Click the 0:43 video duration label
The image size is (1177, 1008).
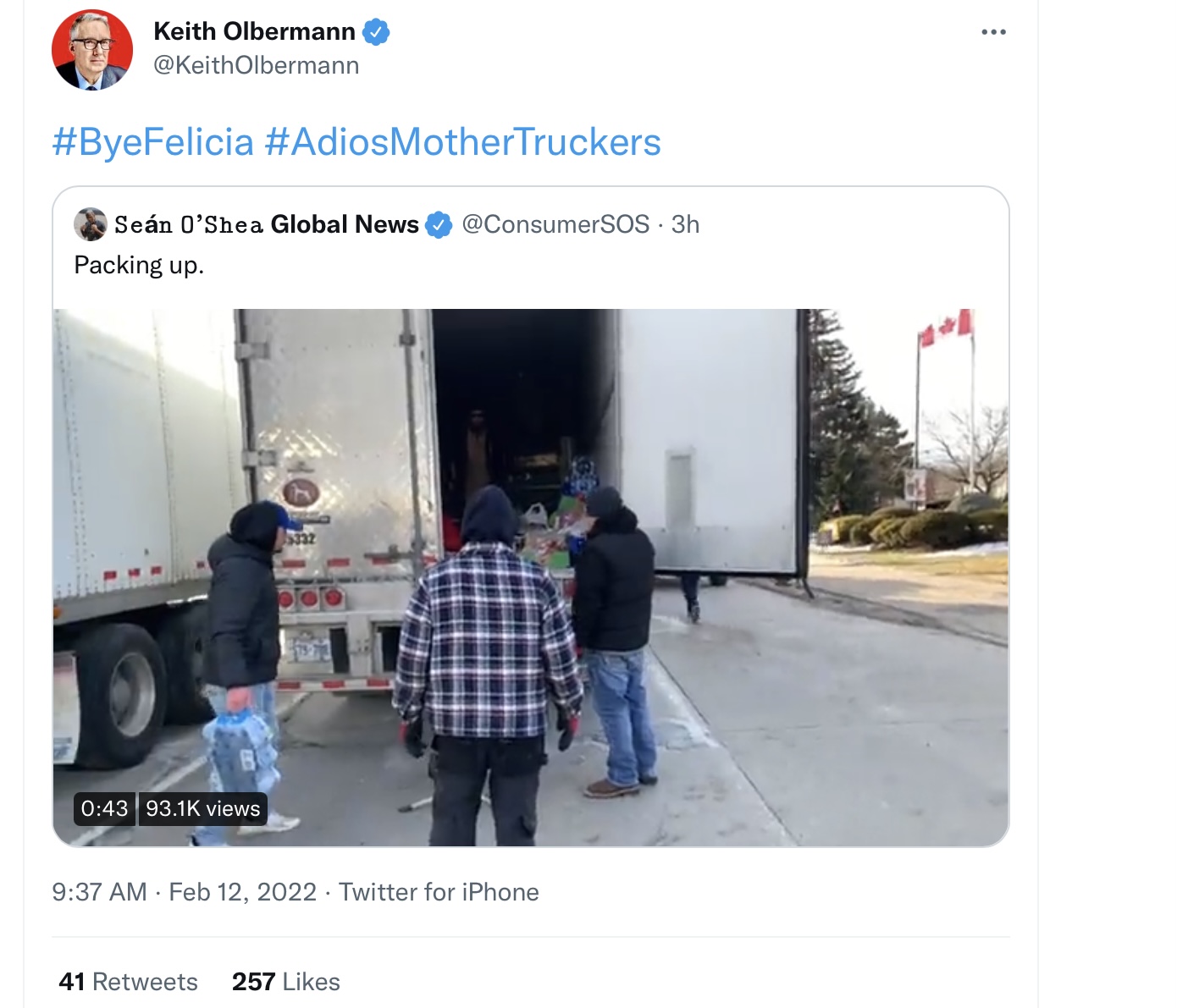pos(104,808)
